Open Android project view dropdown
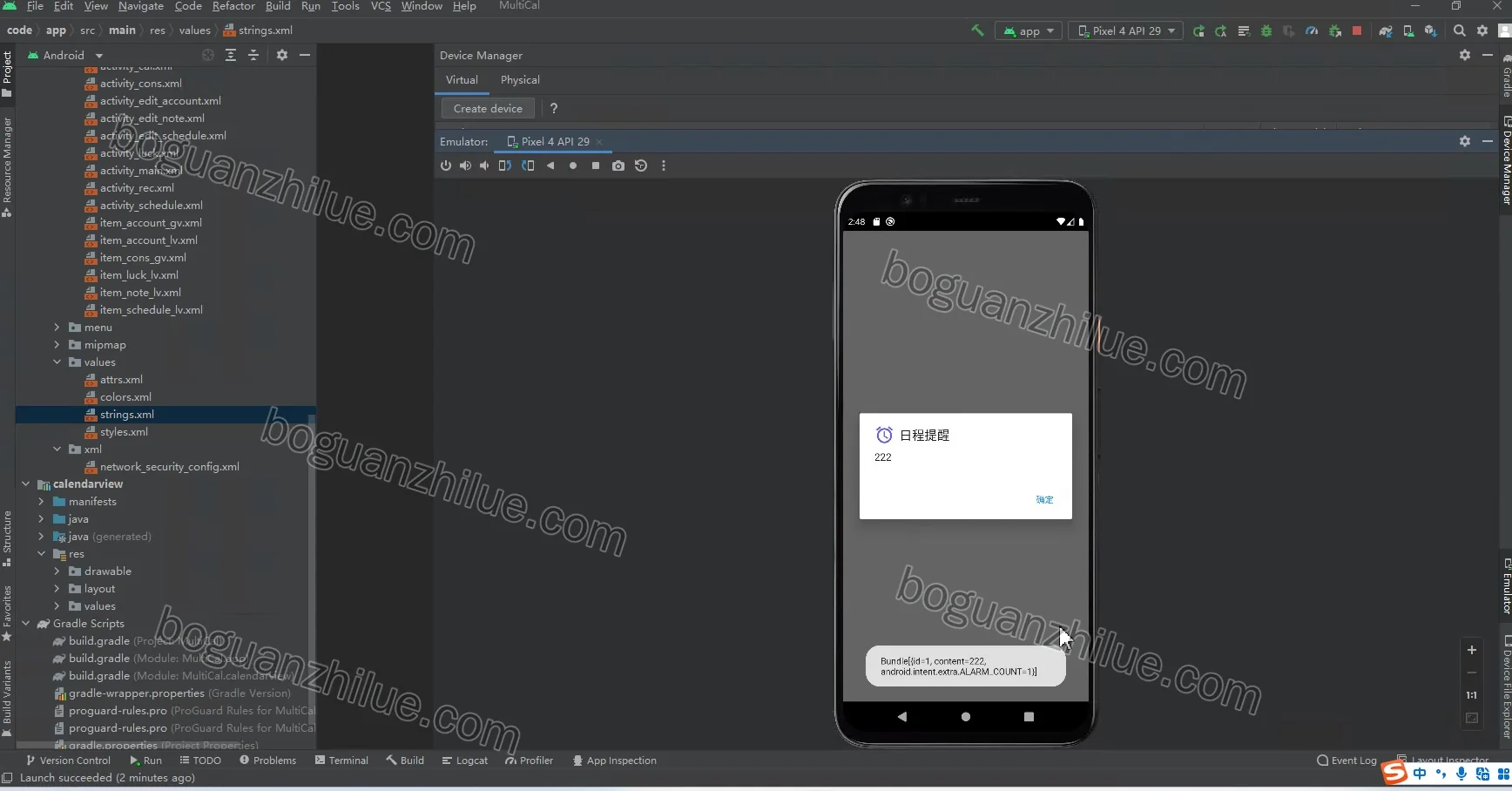The width and height of the screenshot is (1512, 791). coord(66,55)
